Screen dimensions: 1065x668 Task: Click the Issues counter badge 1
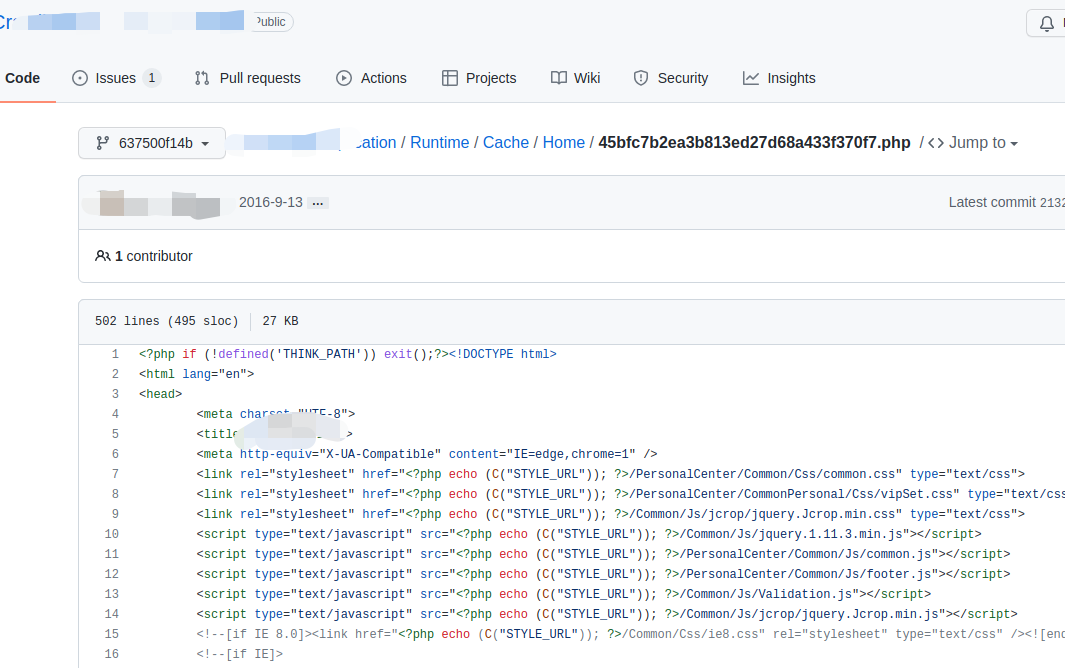click(x=152, y=78)
